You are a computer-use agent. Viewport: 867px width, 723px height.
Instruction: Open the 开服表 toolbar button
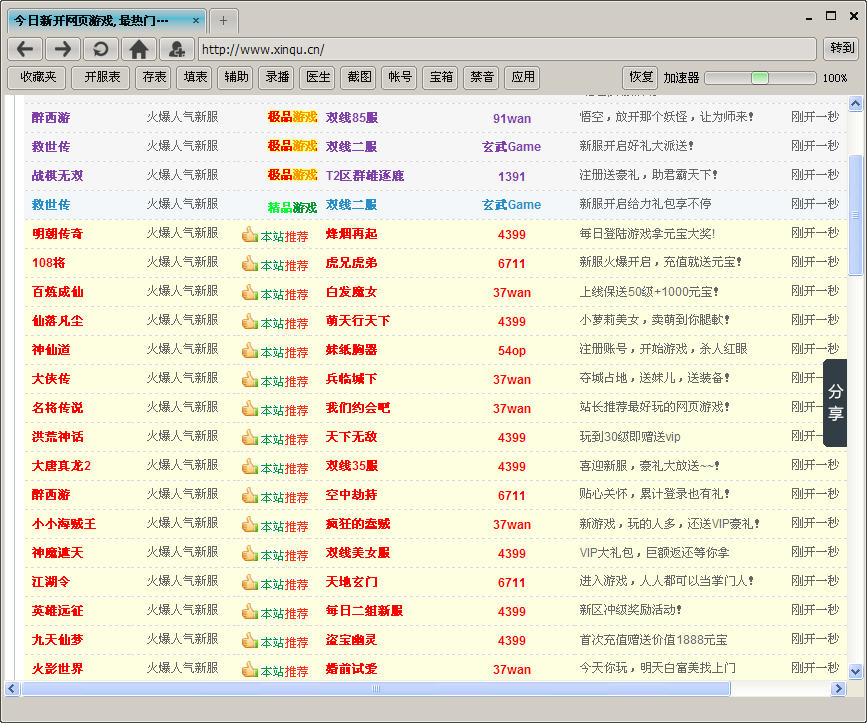pyautogui.click(x=101, y=77)
